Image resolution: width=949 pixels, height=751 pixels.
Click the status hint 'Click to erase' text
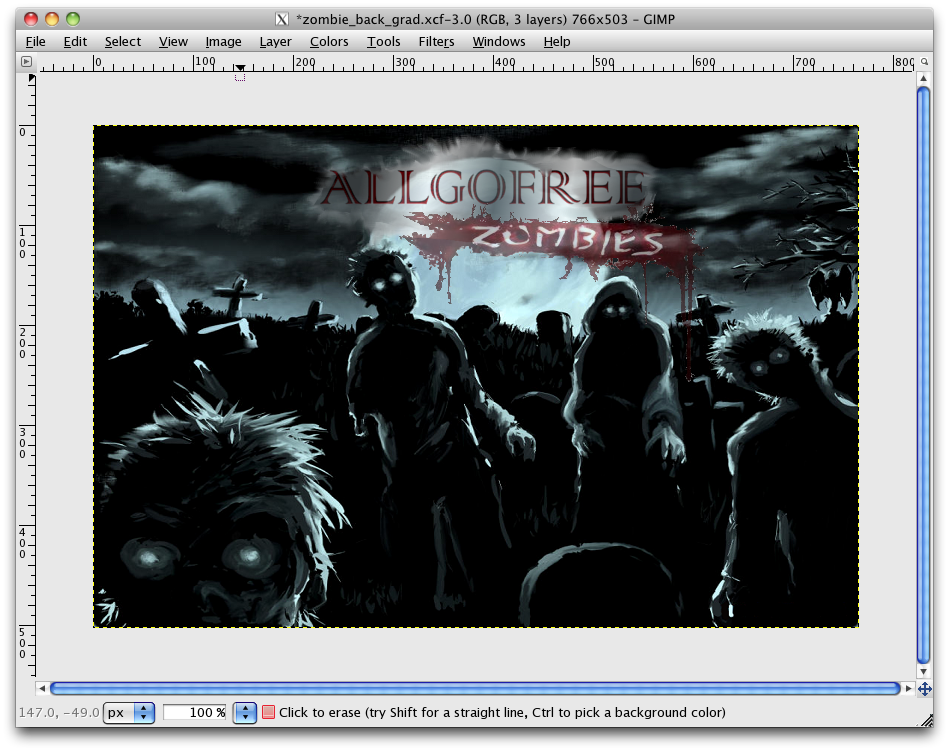tap(502, 712)
